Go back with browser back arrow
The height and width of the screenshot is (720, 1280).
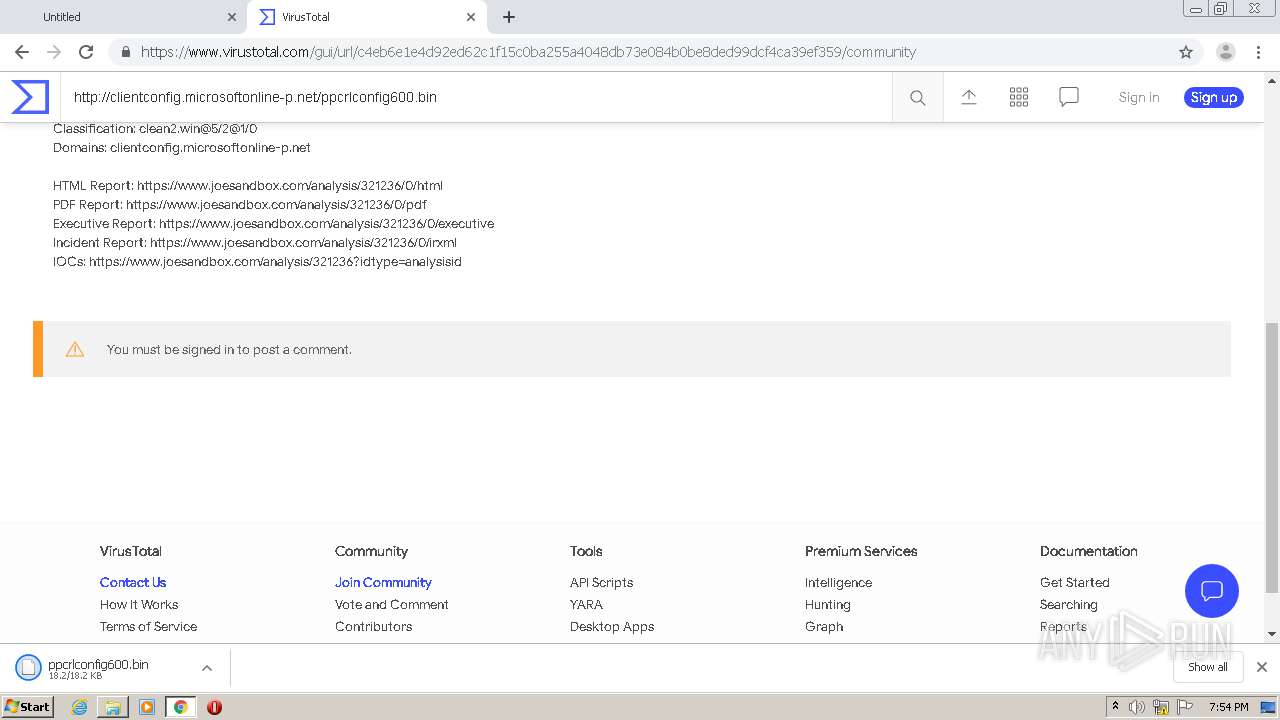point(22,52)
